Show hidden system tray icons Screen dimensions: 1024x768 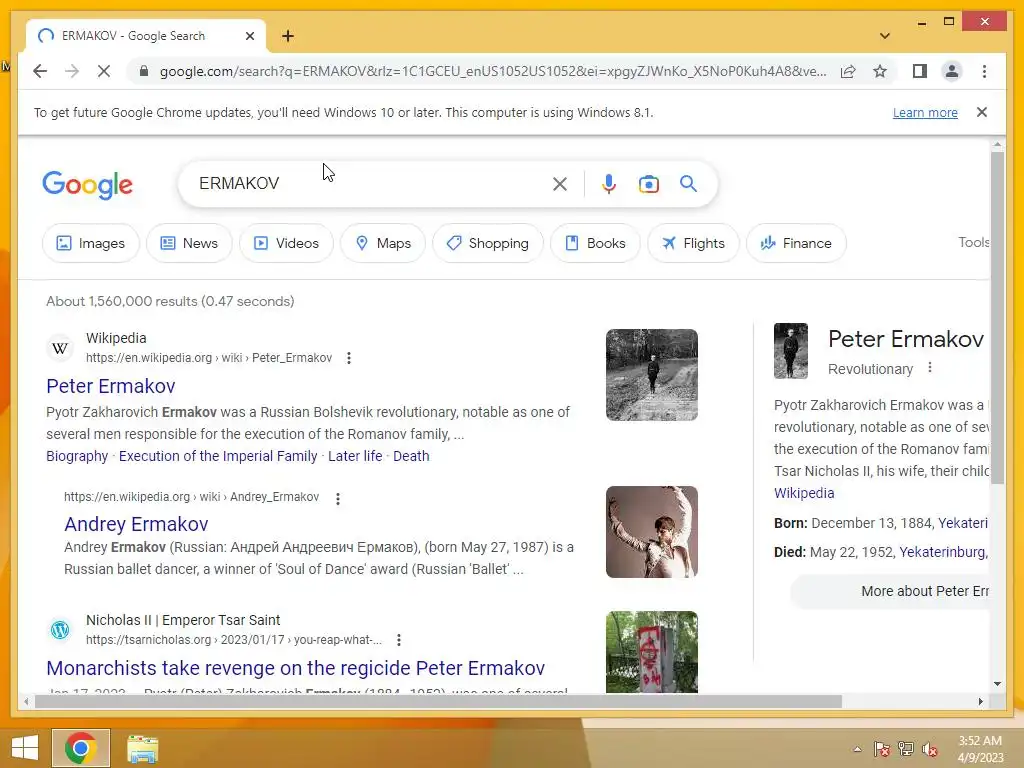(x=857, y=749)
